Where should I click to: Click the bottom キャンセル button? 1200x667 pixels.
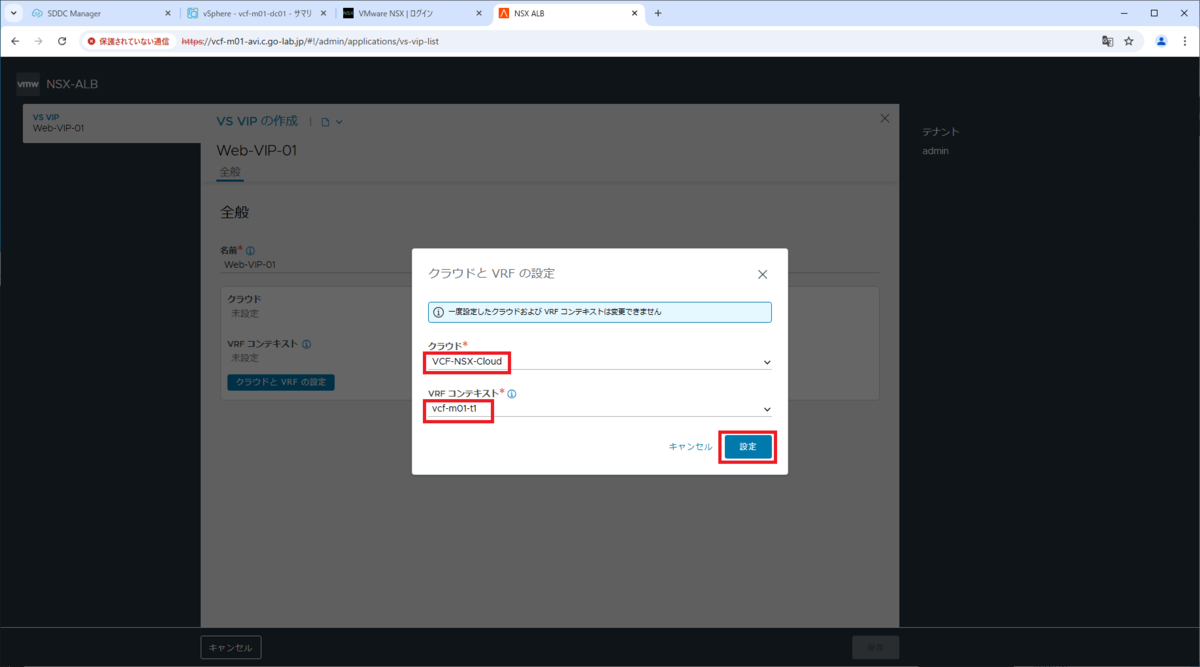tap(231, 647)
